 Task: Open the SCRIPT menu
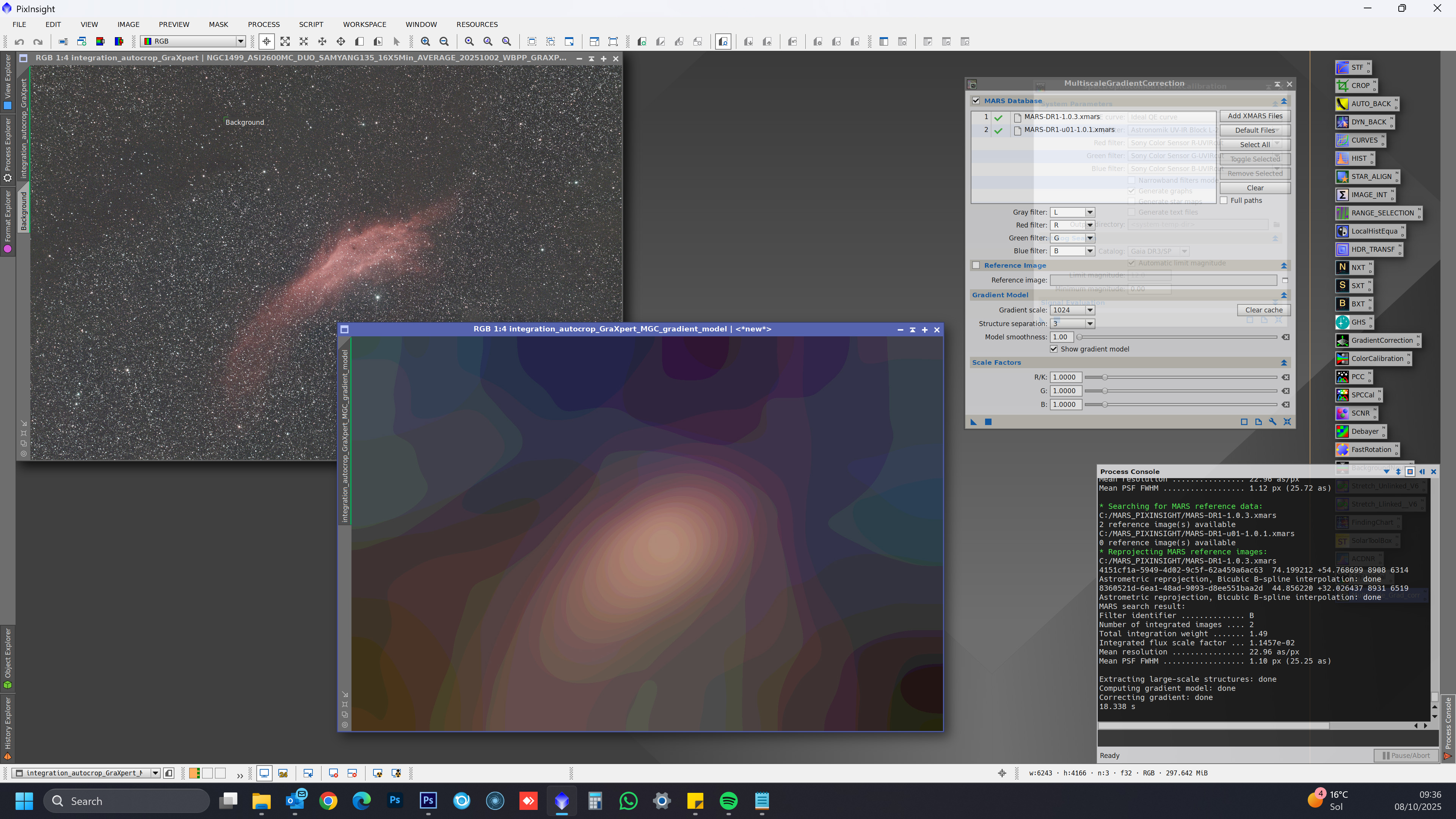(x=311, y=24)
